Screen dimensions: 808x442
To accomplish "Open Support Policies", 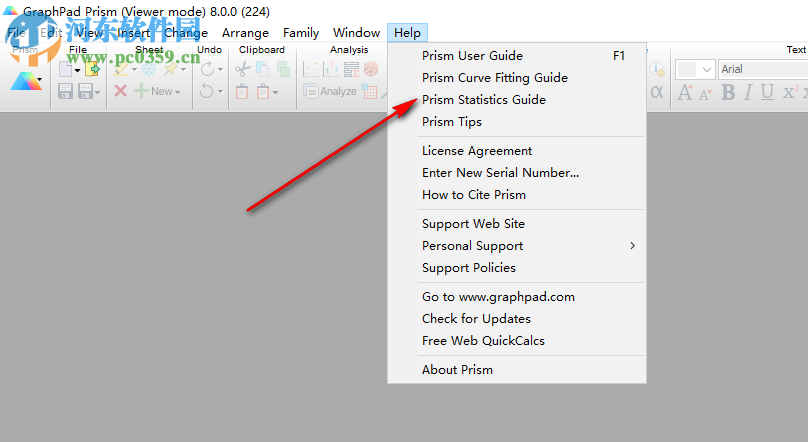I will coord(517,268).
